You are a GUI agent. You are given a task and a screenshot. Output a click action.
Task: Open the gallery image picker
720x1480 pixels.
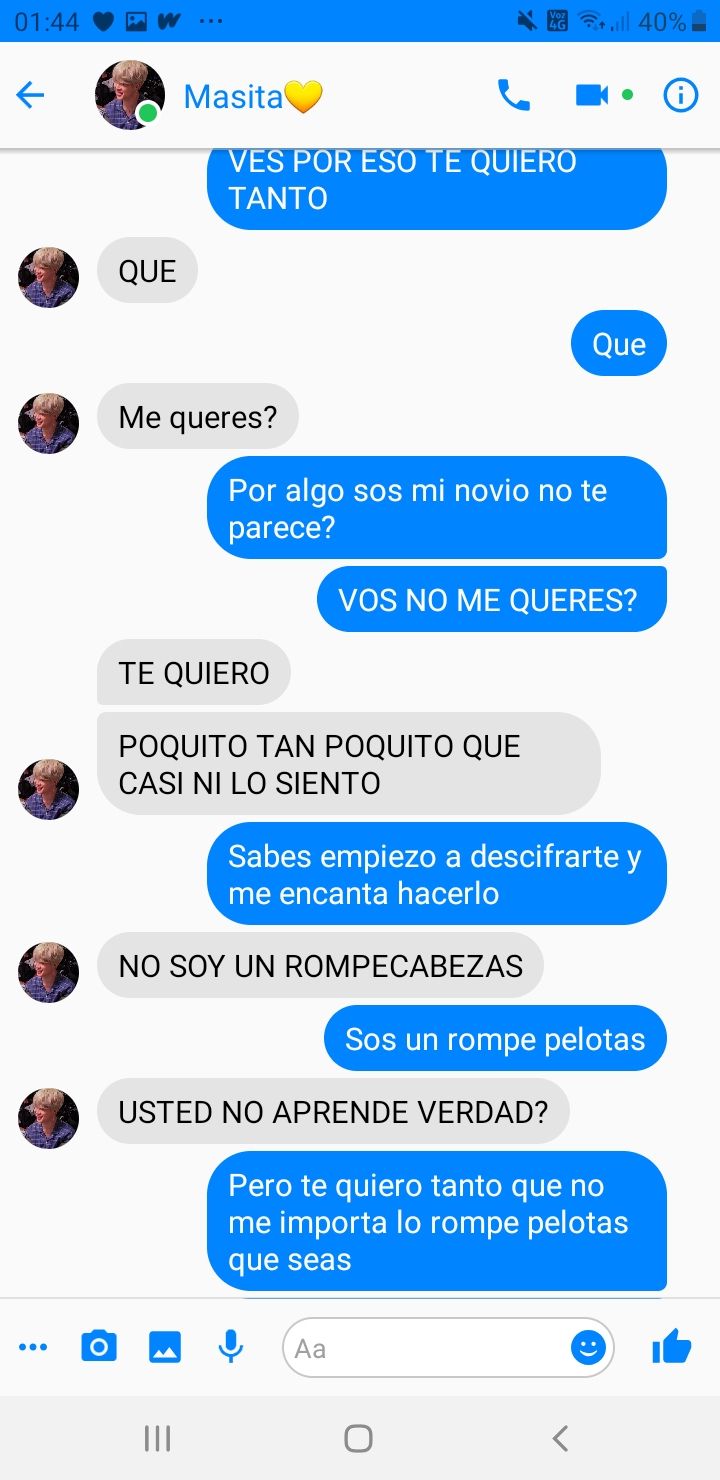tap(165, 1348)
